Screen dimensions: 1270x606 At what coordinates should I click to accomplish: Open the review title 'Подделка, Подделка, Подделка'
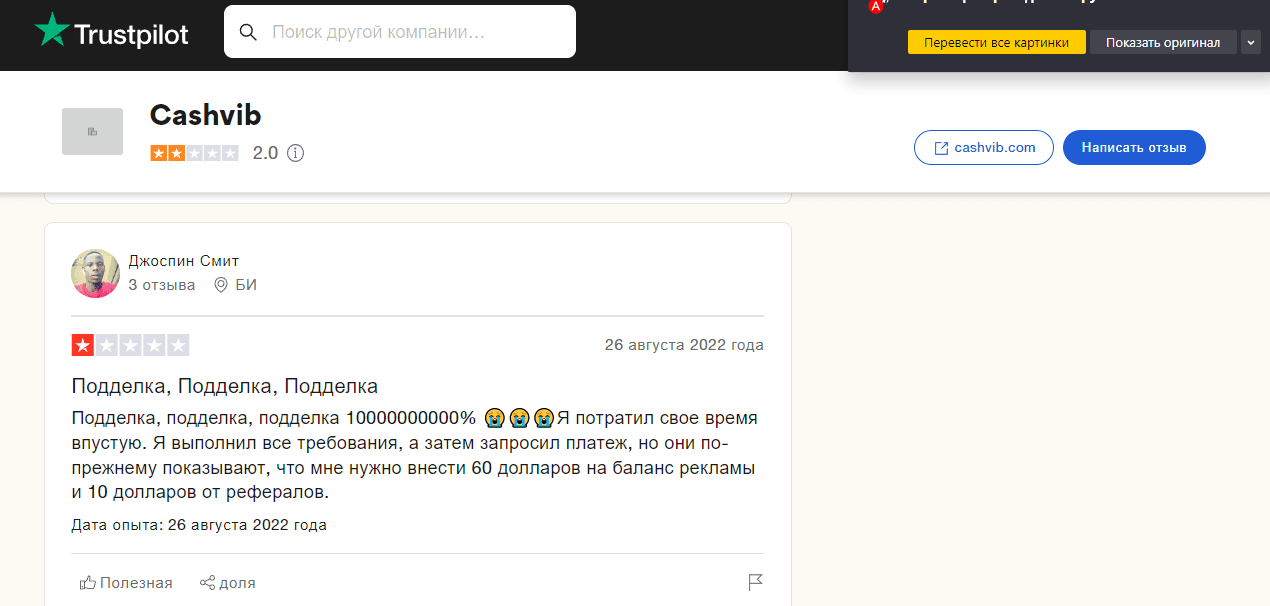pyautogui.click(x=225, y=386)
